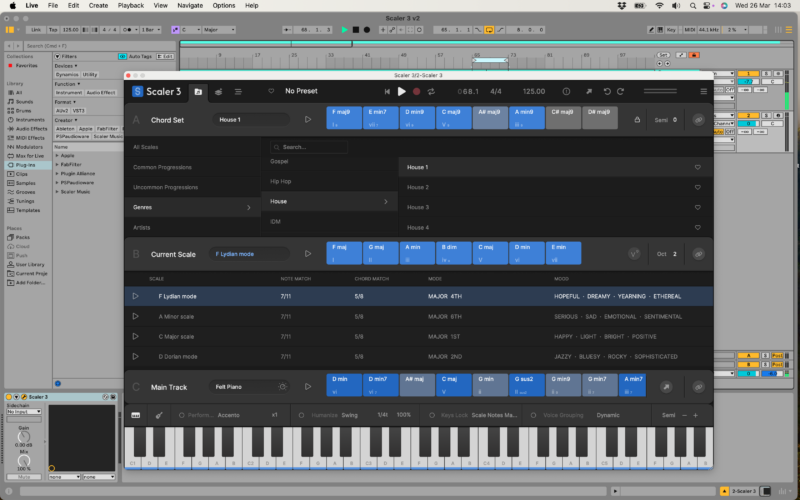Image resolution: width=800 pixels, height=500 pixels.
Task: Open the F Lydian mode scale selector
Action: click(x=249, y=254)
